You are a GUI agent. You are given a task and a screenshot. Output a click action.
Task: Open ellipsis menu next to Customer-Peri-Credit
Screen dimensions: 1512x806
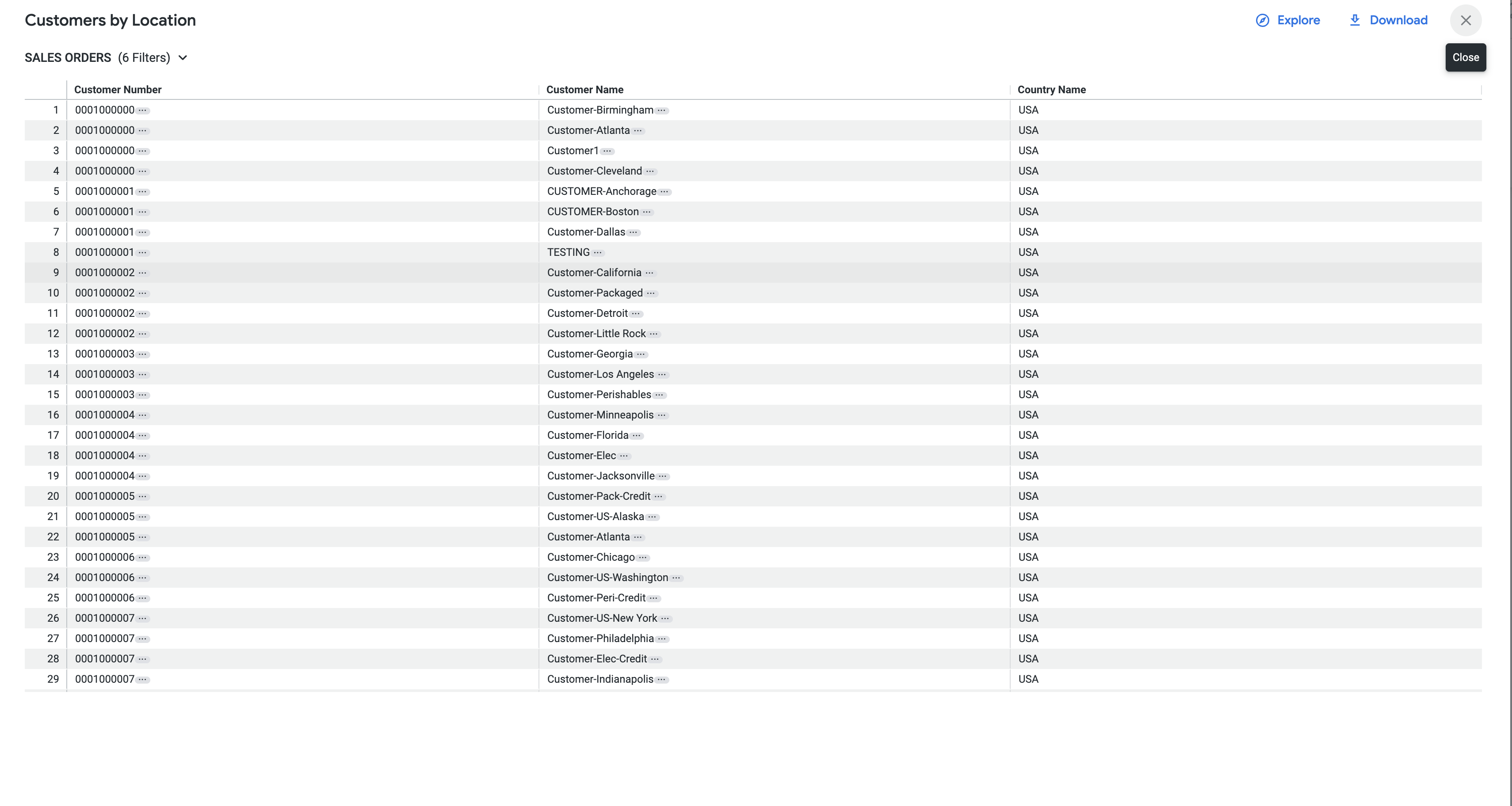(654, 598)
